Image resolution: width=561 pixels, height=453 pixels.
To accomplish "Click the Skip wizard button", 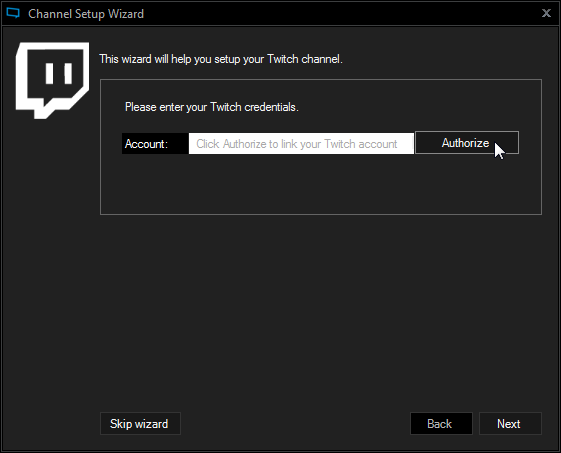I will point(140,424).
